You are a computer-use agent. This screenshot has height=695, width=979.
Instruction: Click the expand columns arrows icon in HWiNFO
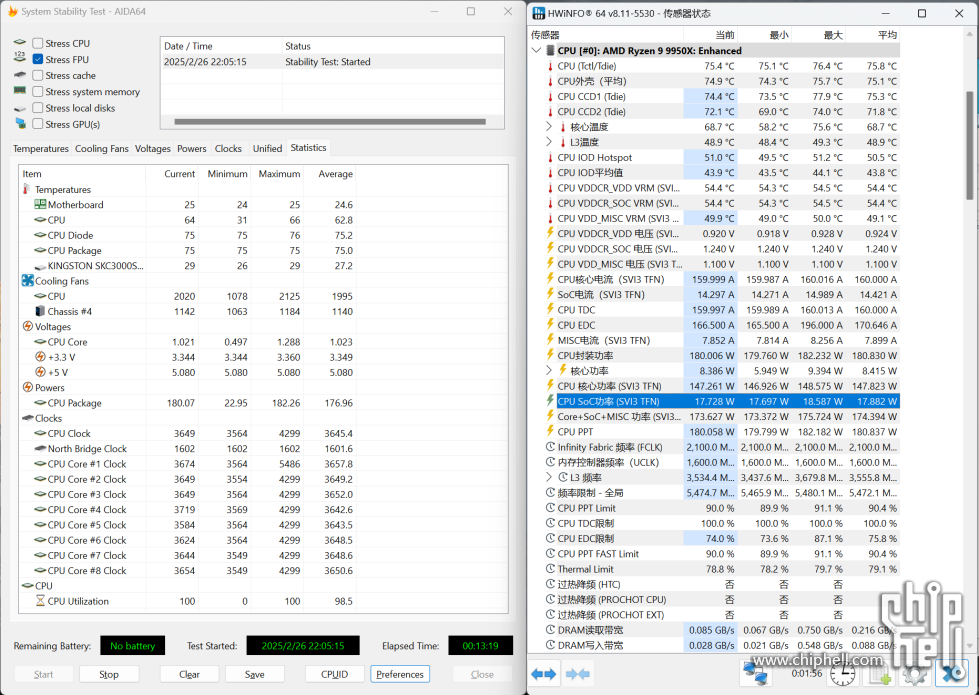[543, 674]
